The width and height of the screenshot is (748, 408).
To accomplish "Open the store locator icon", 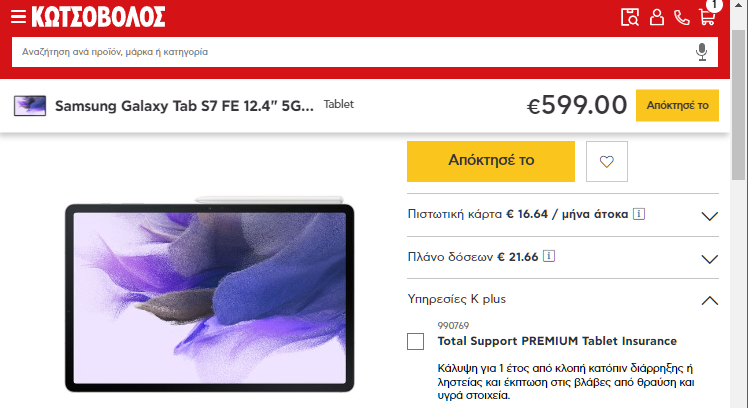I will pyautogui.click(x=630, y=17).
